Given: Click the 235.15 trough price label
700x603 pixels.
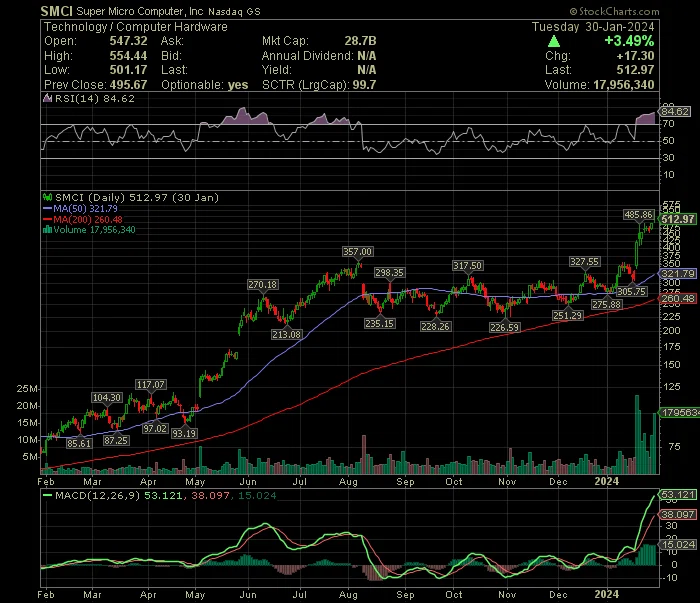Looking at the screenshot, I should click(x=379, y=324).
